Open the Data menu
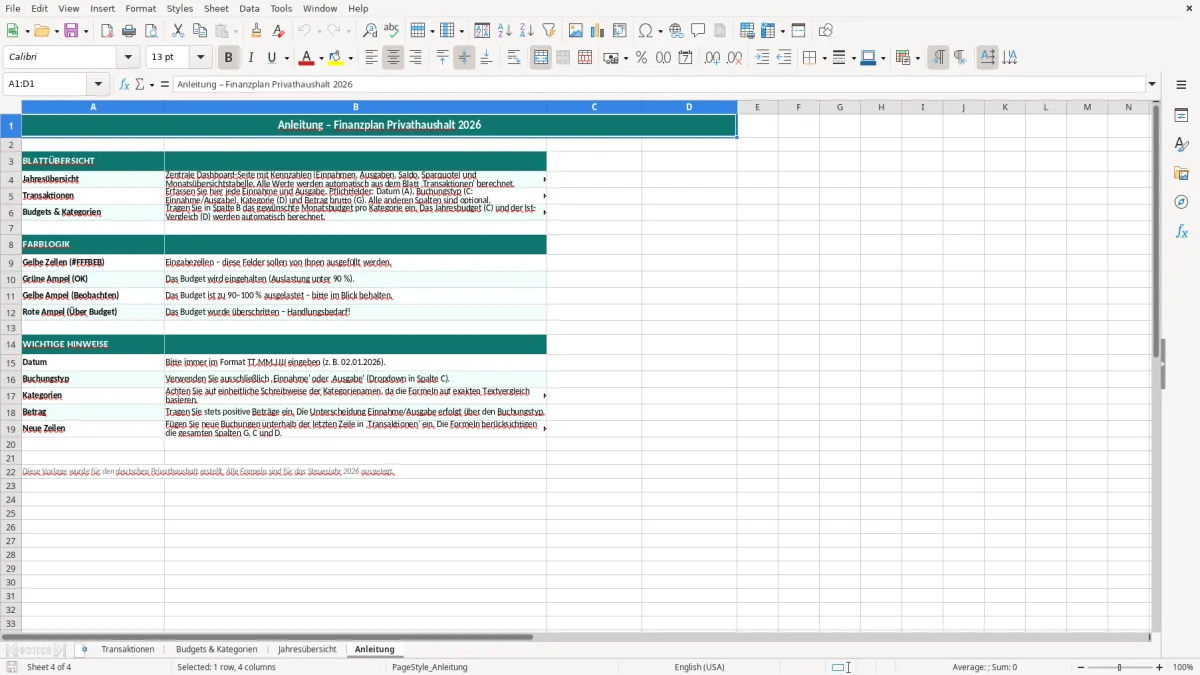 click(249, 8)
